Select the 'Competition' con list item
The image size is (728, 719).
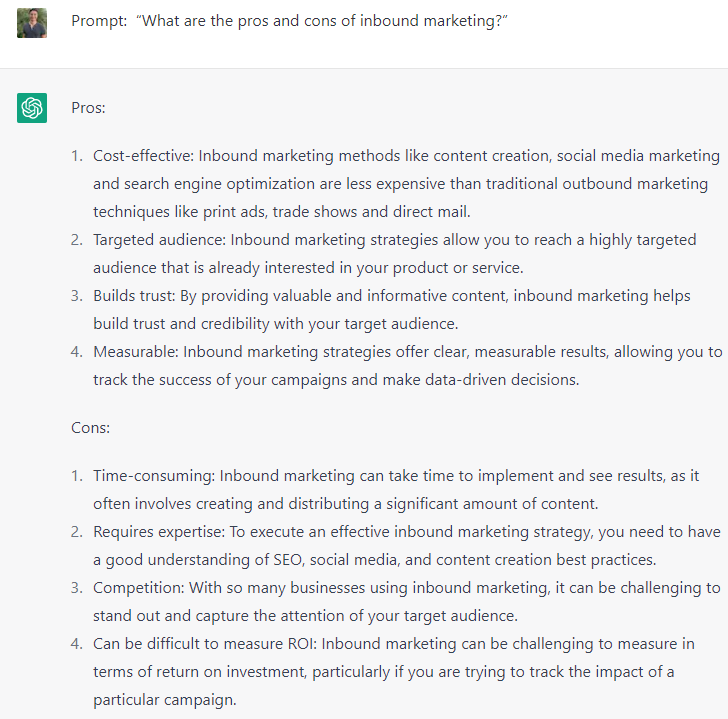[x=396, y=602]
